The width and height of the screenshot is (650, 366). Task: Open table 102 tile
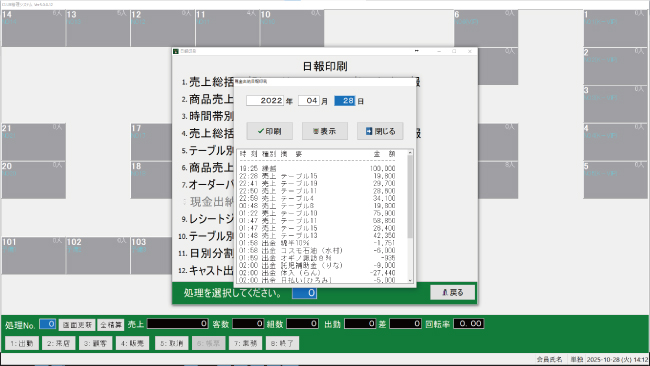coord(98,256)
